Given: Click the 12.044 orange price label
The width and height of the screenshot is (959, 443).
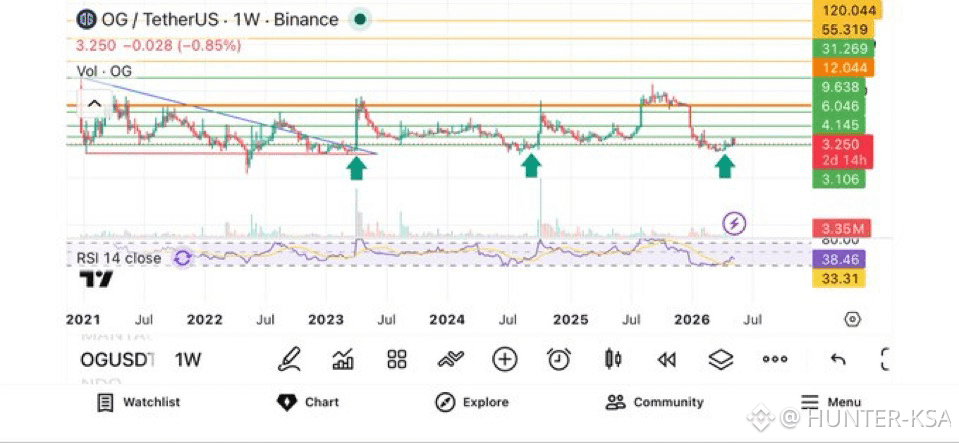Looking at the screenshot, I should pos(844,67).
